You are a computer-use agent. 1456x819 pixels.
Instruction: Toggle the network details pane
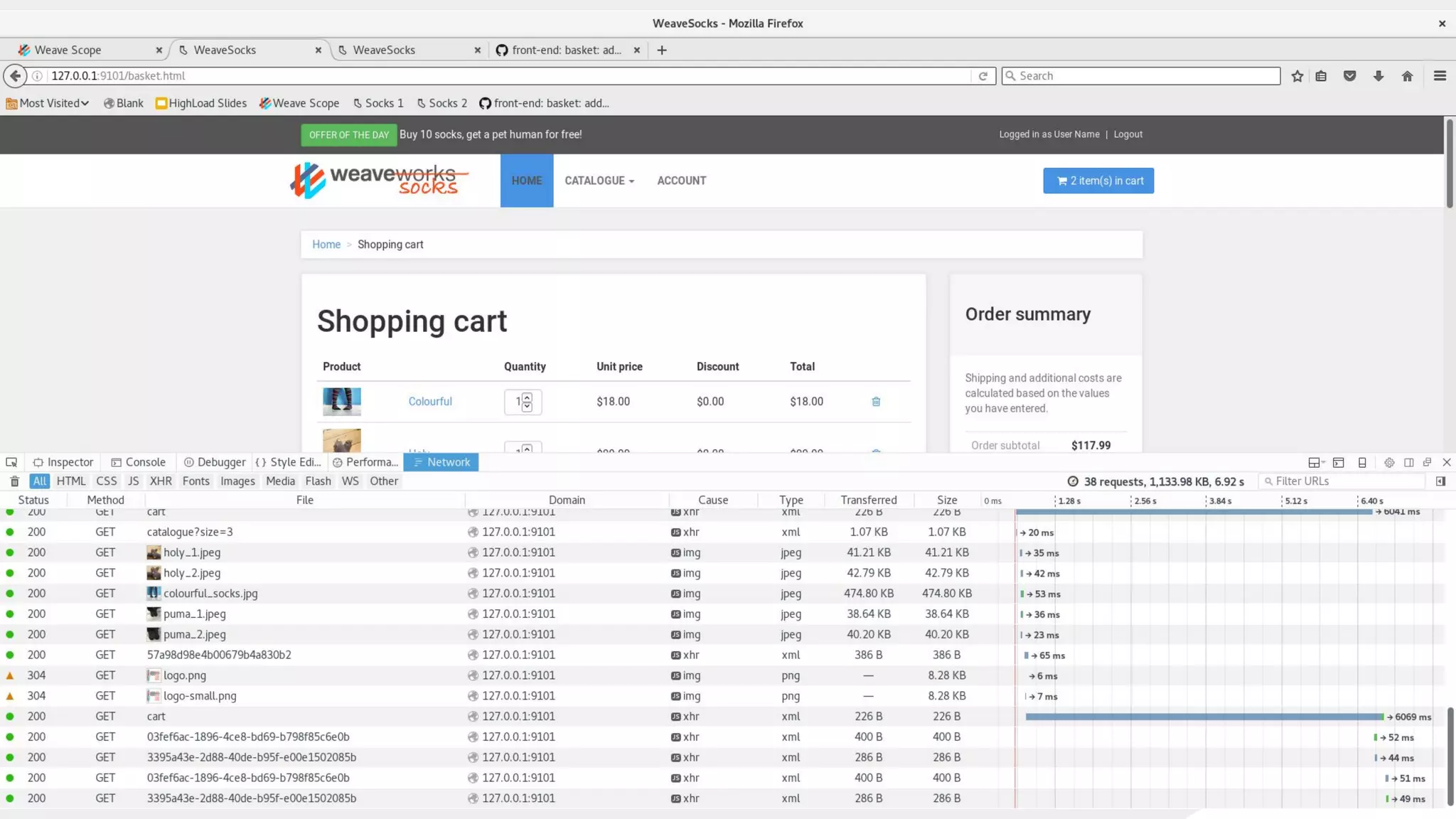click(1440, 481)
